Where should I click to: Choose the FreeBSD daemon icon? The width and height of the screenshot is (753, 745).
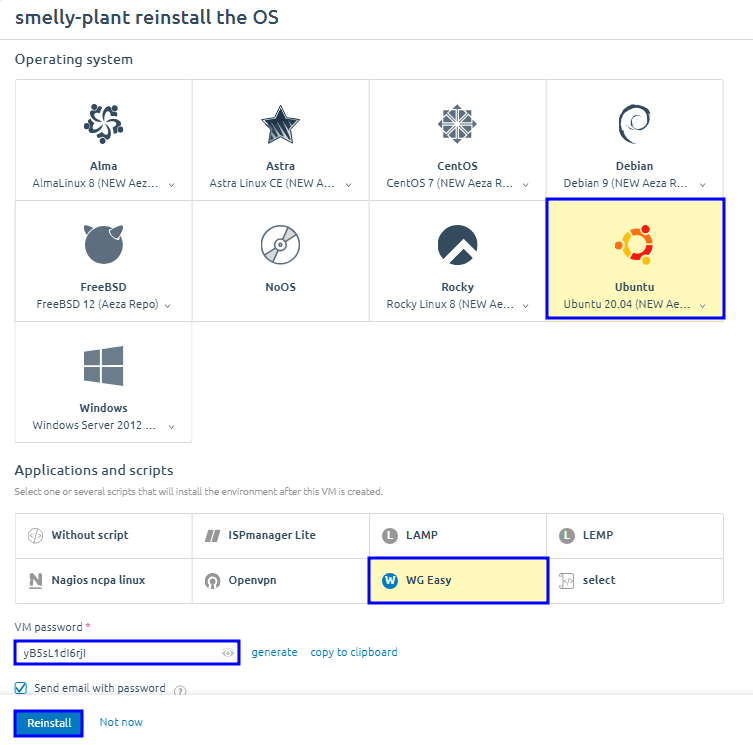104,244
